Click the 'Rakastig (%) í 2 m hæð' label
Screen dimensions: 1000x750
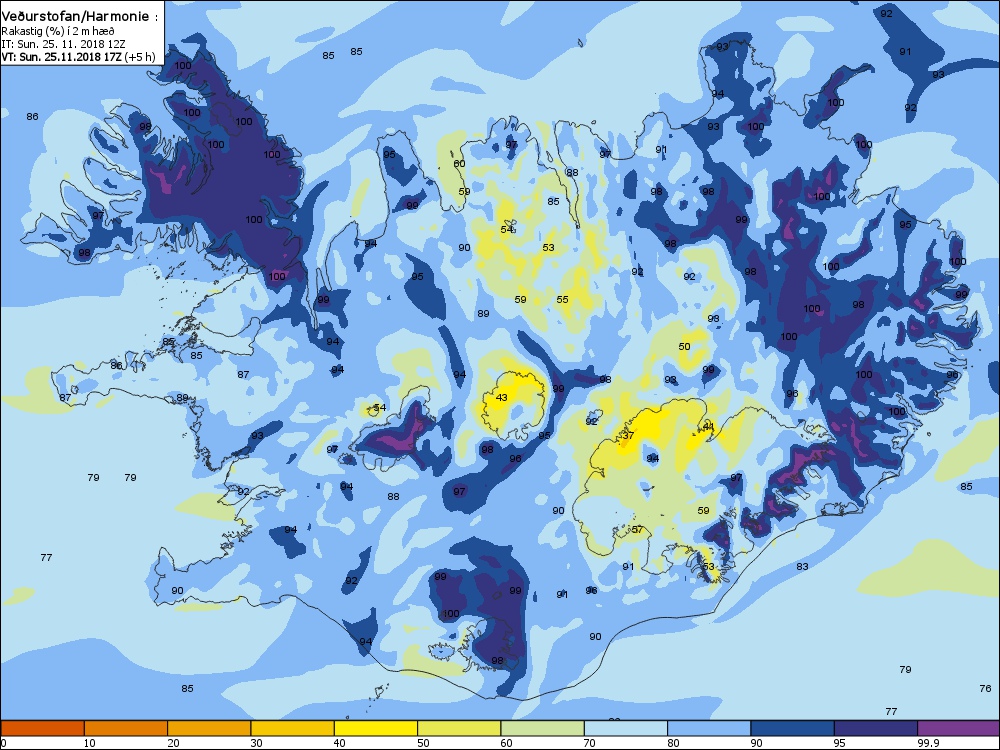click(x=58, y=31)
